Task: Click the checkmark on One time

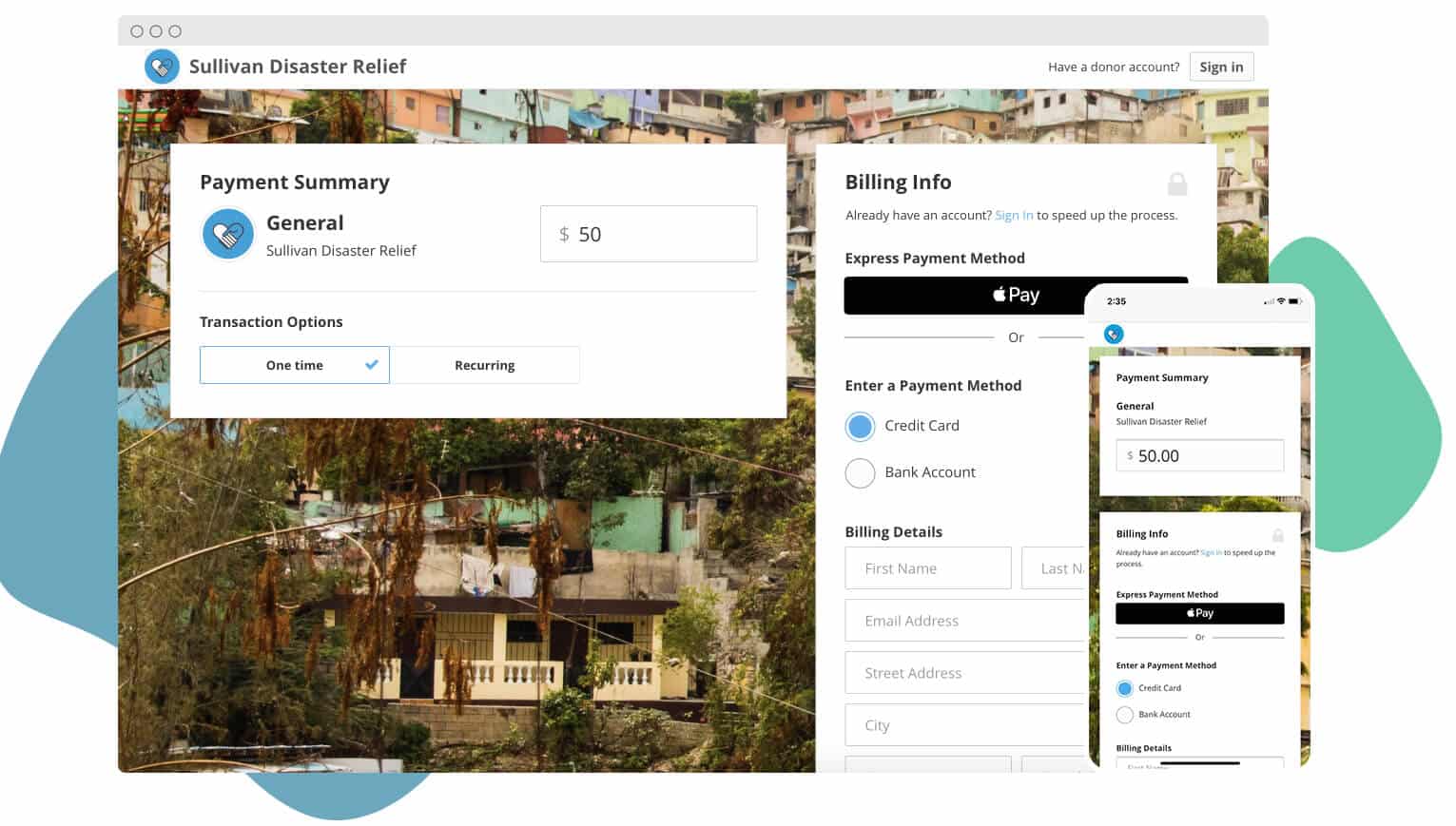Action: point(372,364)
